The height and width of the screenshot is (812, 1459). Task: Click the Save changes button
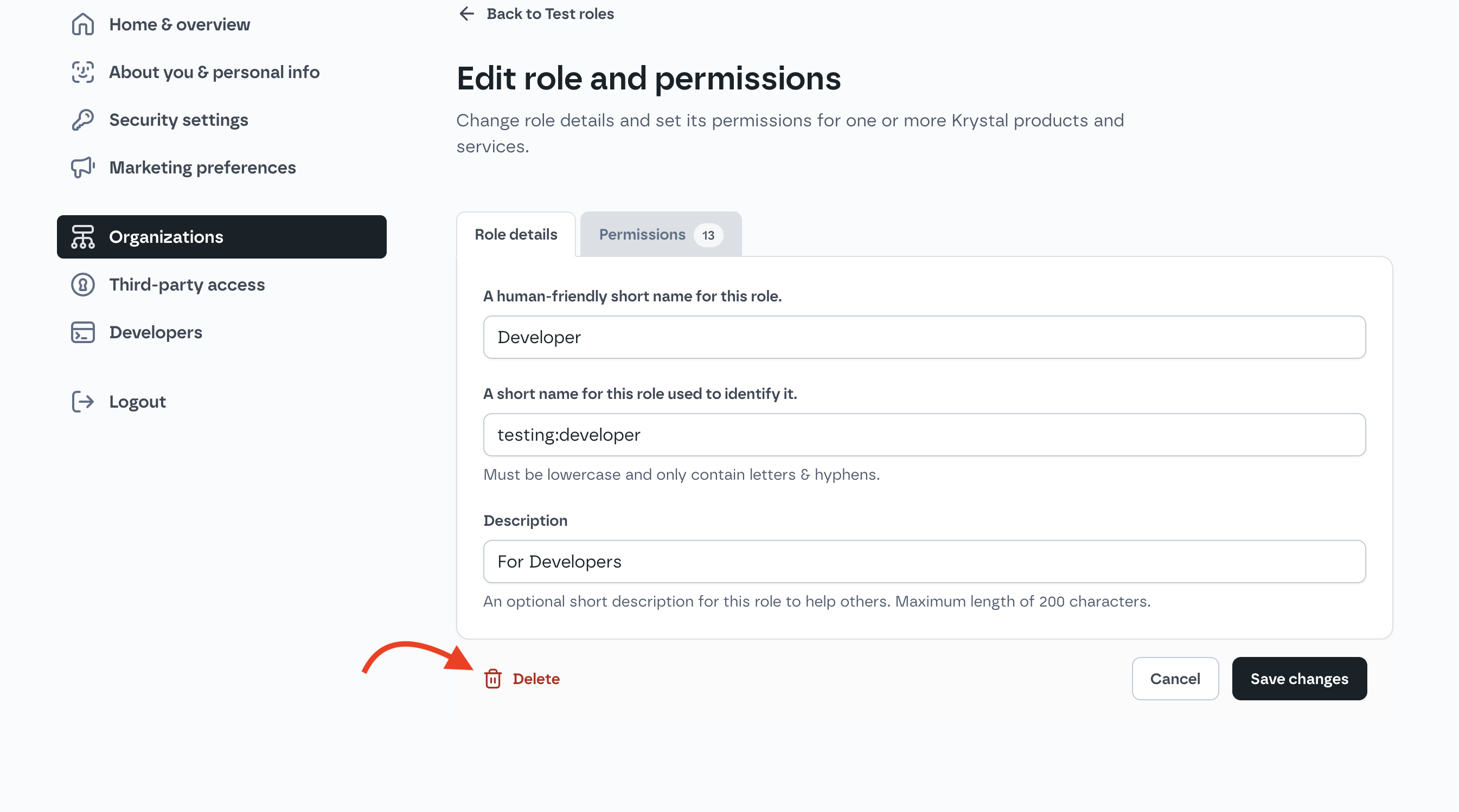[1300, 679]
